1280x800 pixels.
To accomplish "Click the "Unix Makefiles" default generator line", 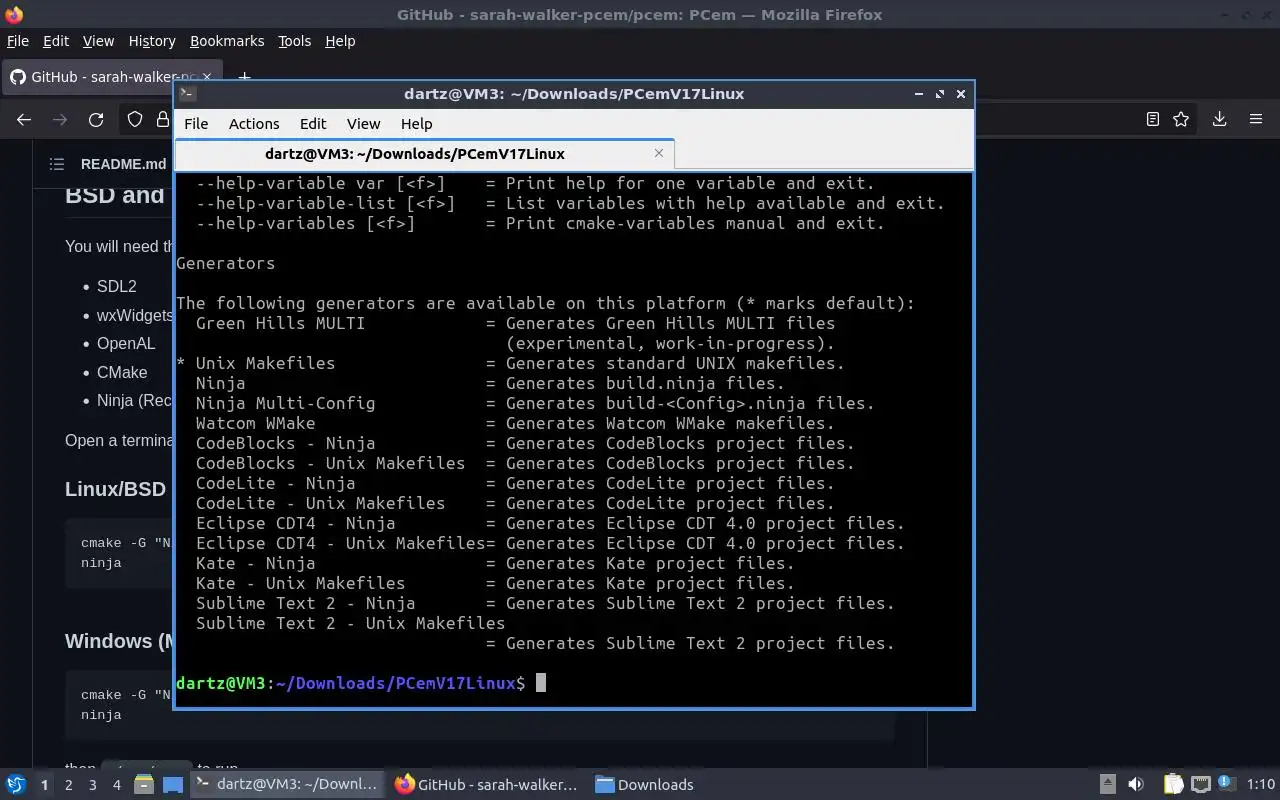I will click(x=510, y=363).
